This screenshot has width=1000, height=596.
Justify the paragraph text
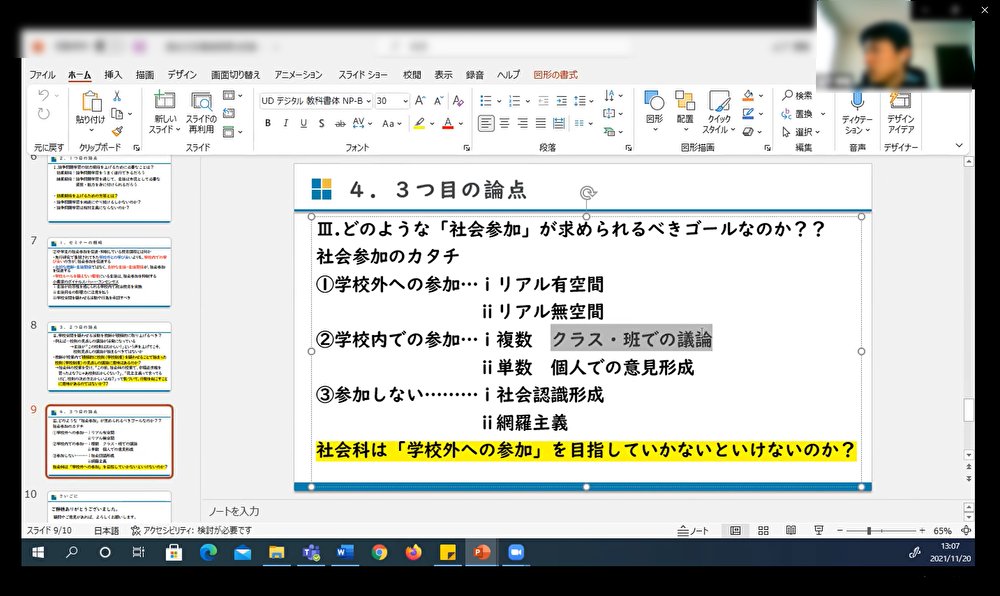541,123
